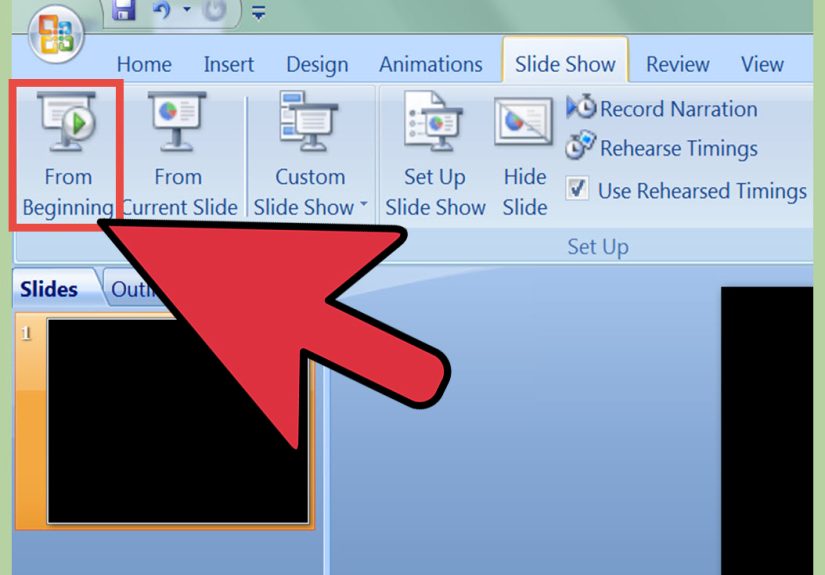Image resolution: width=825 pixels, height=575 pixels.
Task: Open undo history dropdown arrow
Action: pos(187,9)
